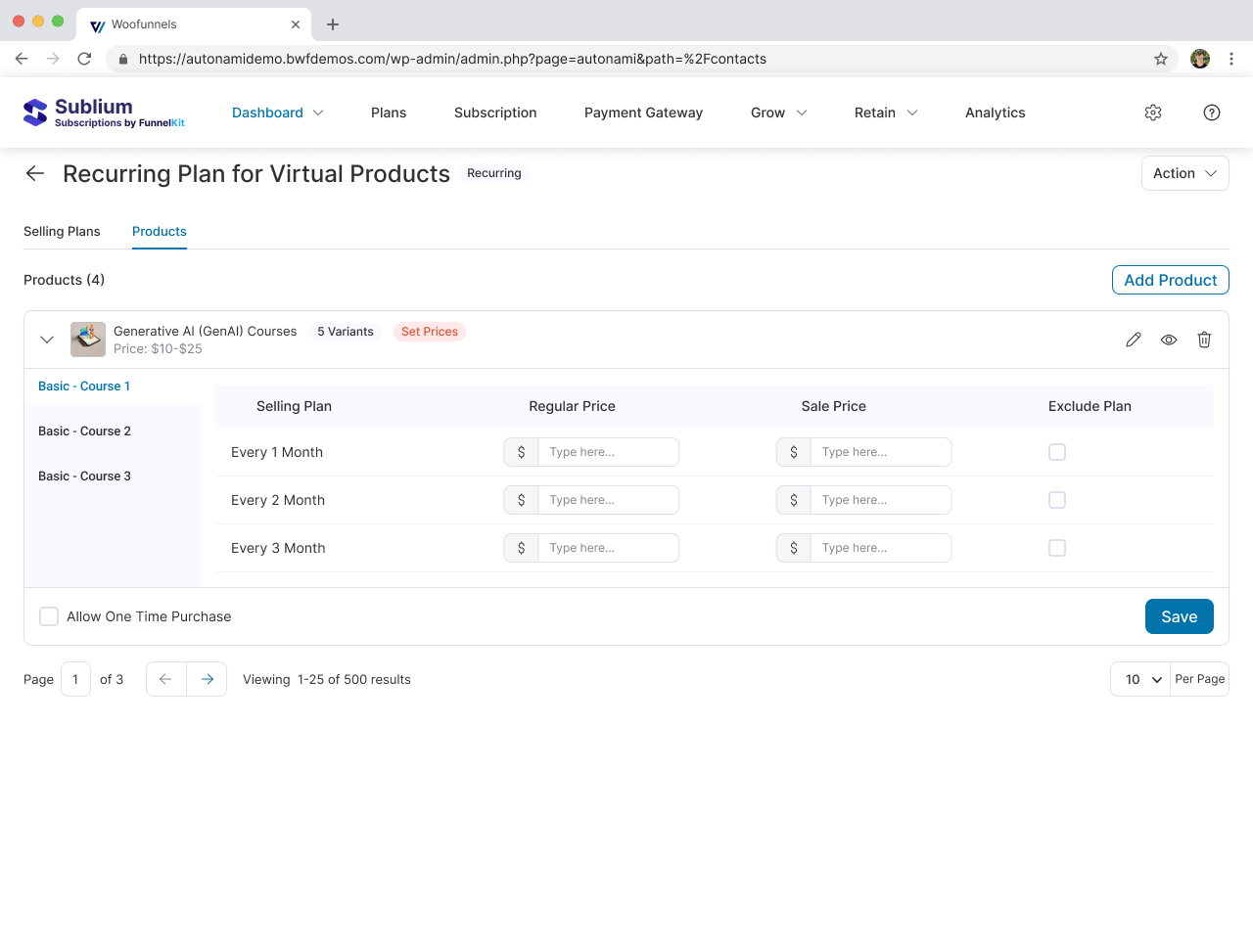The width and height of the screenshot is (1253, 952).
Task: Enable Allow One Time Purchase checkbox
Action: tap(49, 616)
